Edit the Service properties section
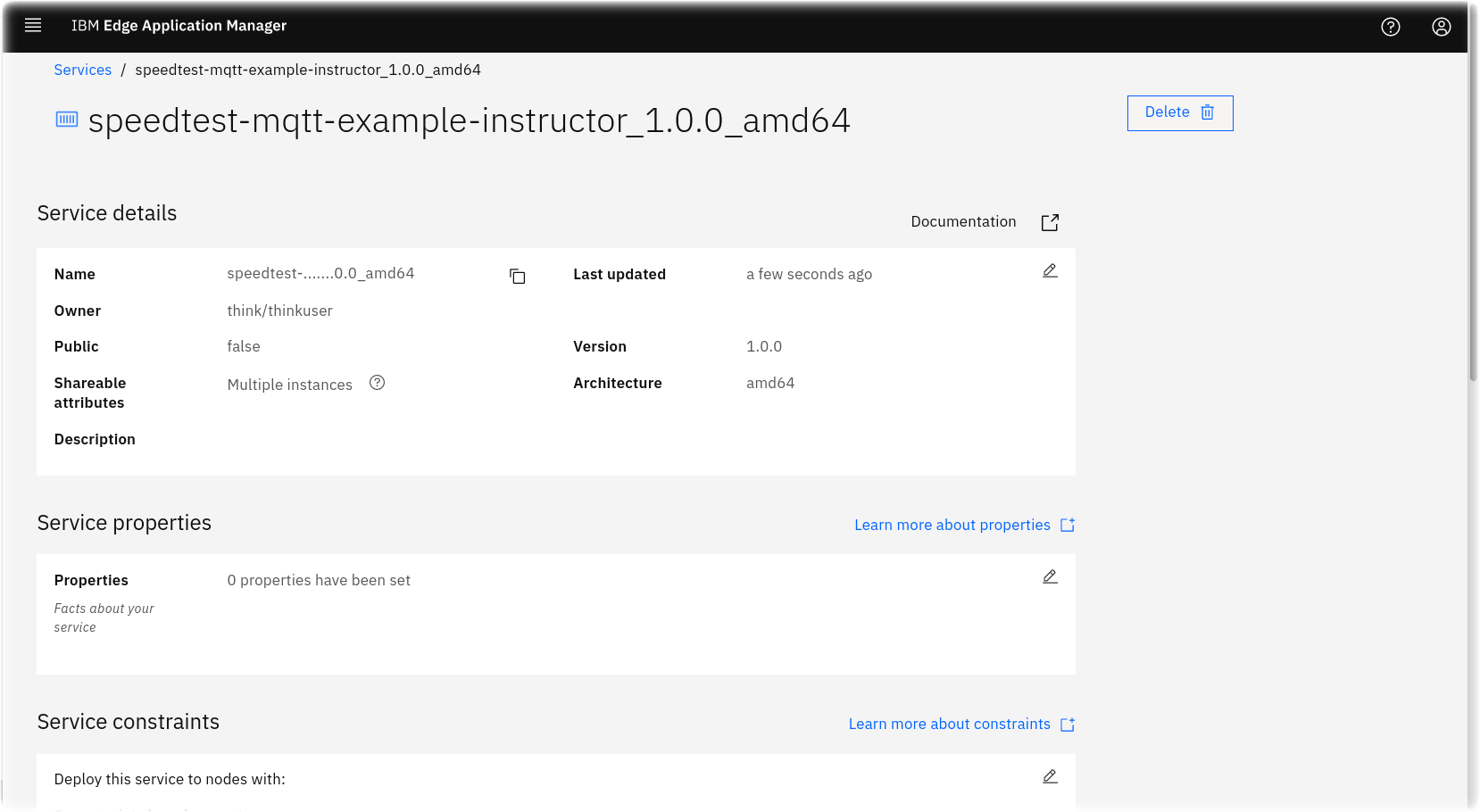This screenshot has width=1480, height=812. pos(1050,577)
